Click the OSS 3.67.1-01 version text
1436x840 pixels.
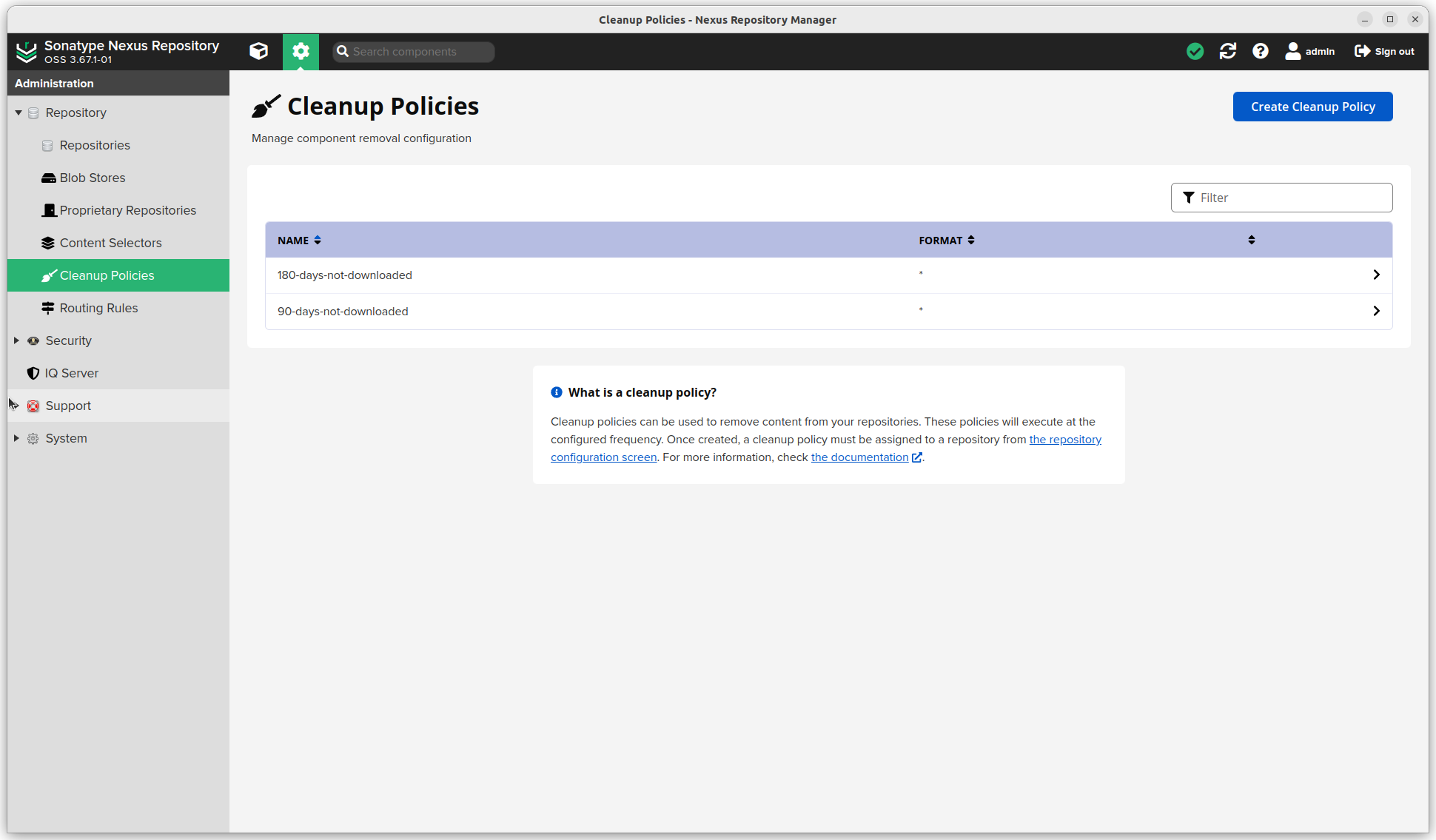click(x=78, y=60)
